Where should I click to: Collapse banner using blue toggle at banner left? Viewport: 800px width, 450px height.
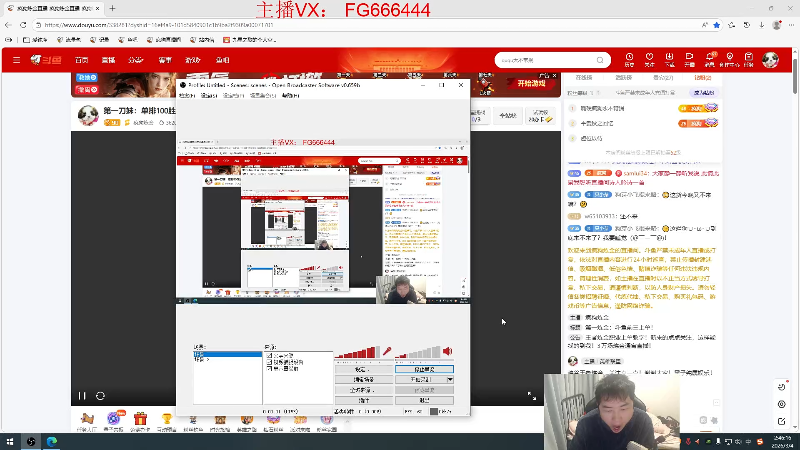[87, 78]
